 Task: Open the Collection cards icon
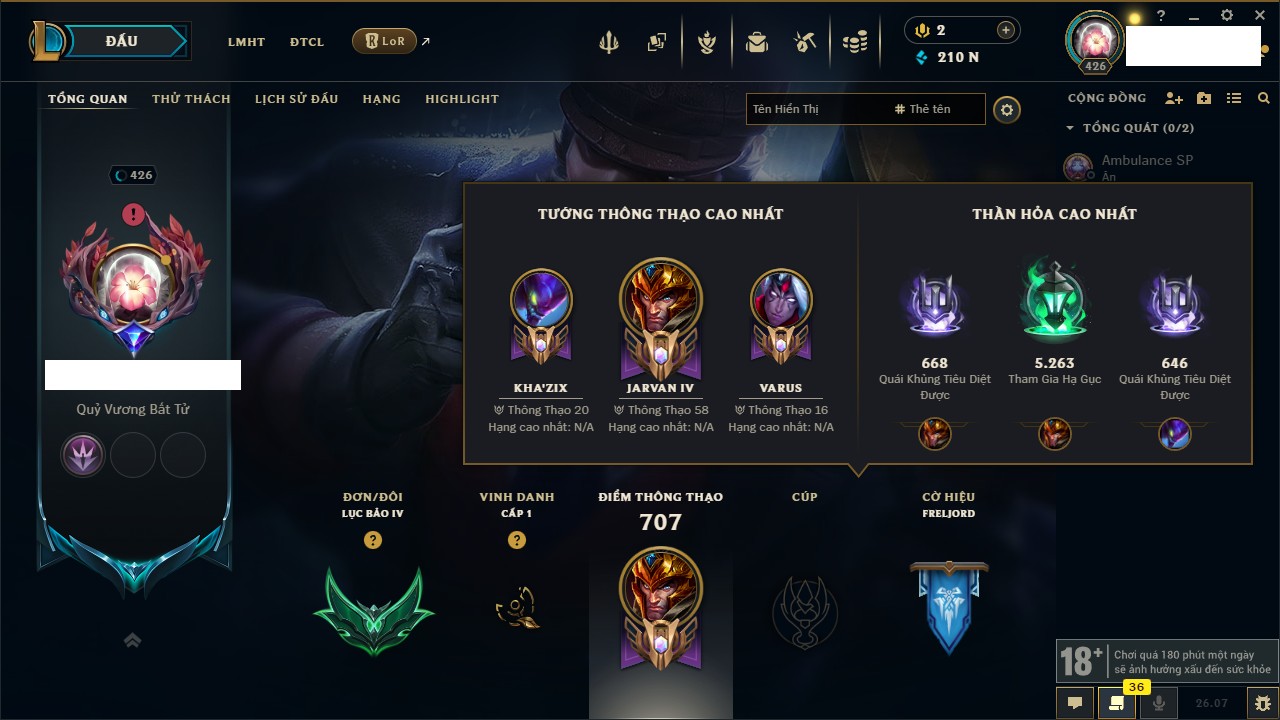tap(656, 42)
